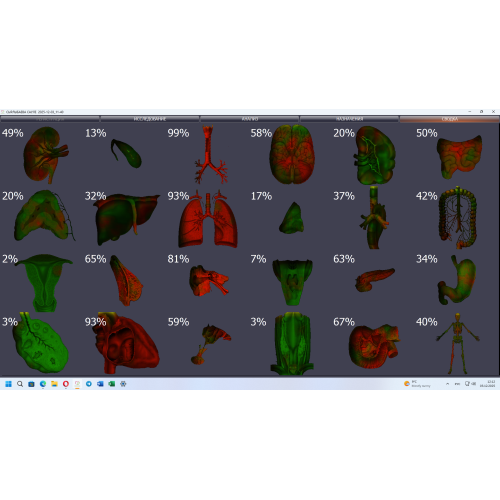
Task: Click the 99% value label
Action: coord(178,133)
